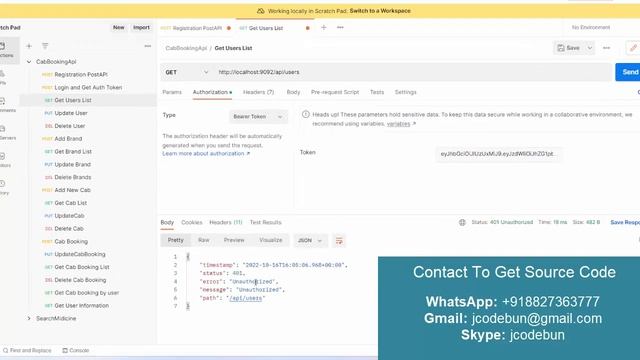This screenshot has height=360, width=640.
Task: Open Cab Booking request
Action: [x=71, y=242]
